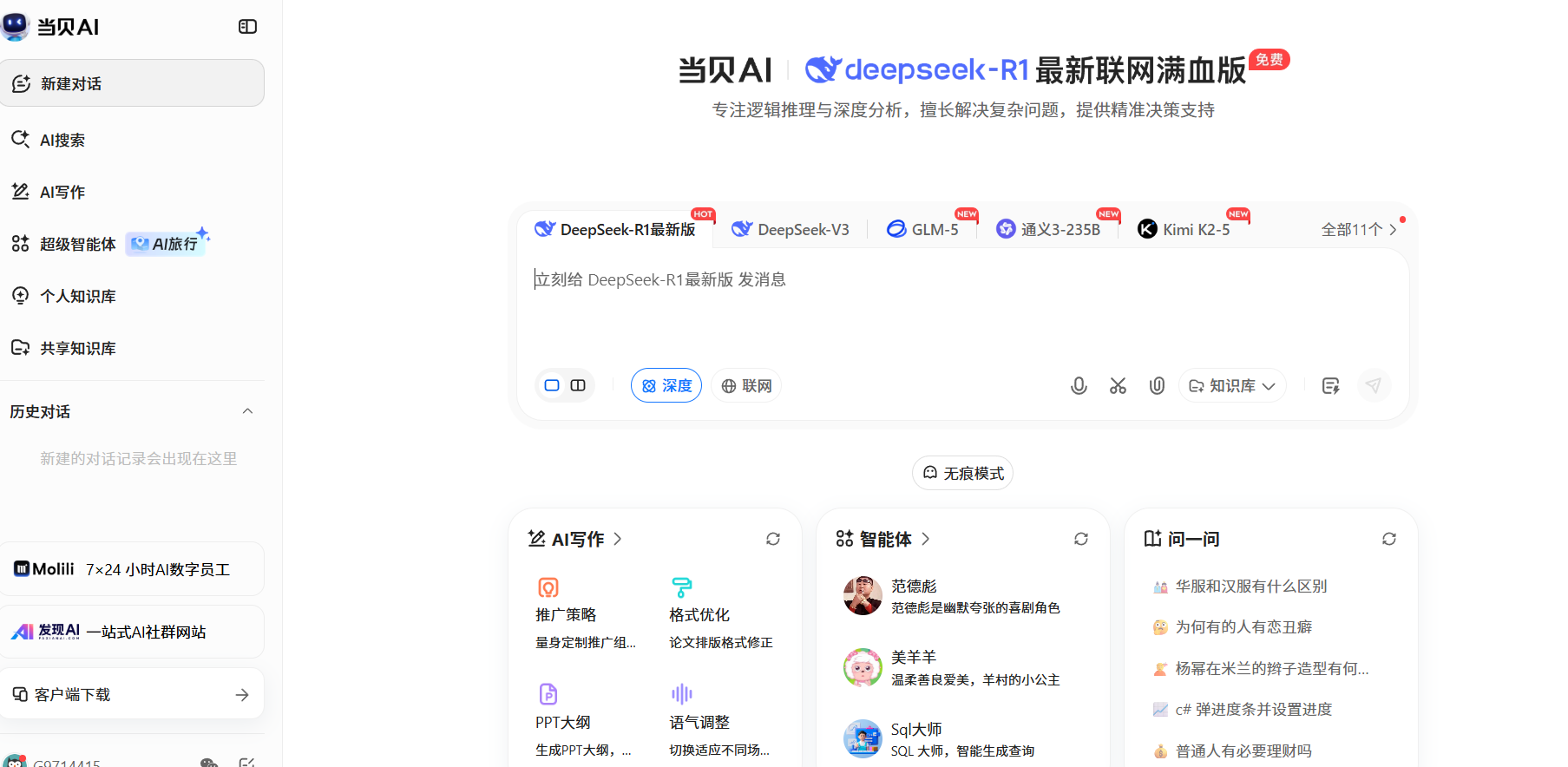Toggle 无痕模式
The image size is (1568, 767).
pyautogui.click(x=962, y=473)
